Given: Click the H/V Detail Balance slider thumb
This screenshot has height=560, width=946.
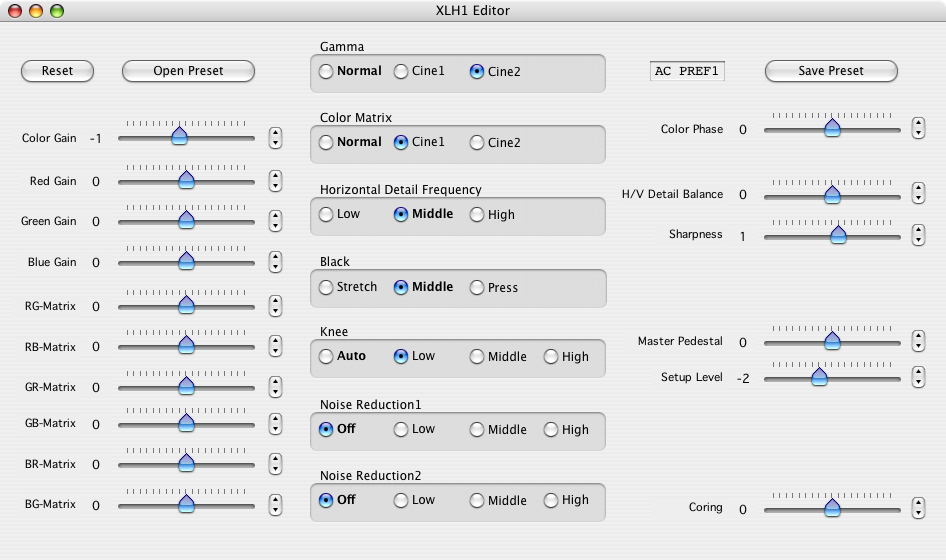Looking at the screenshot, I should [x=833, y=194].
